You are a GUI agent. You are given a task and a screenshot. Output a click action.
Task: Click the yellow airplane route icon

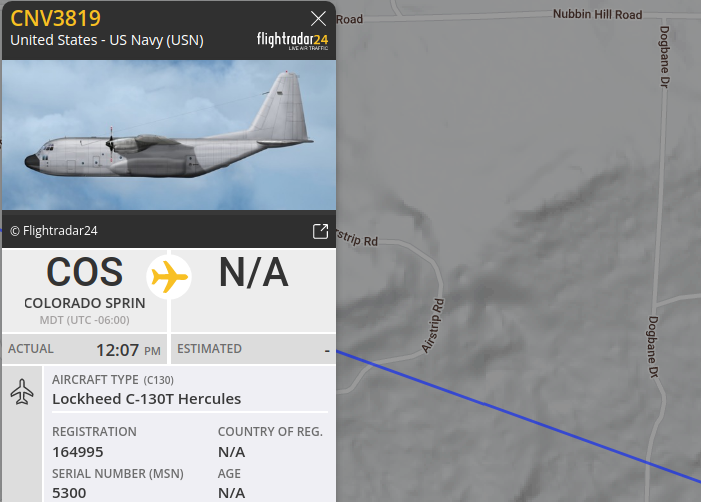point(169,277)
